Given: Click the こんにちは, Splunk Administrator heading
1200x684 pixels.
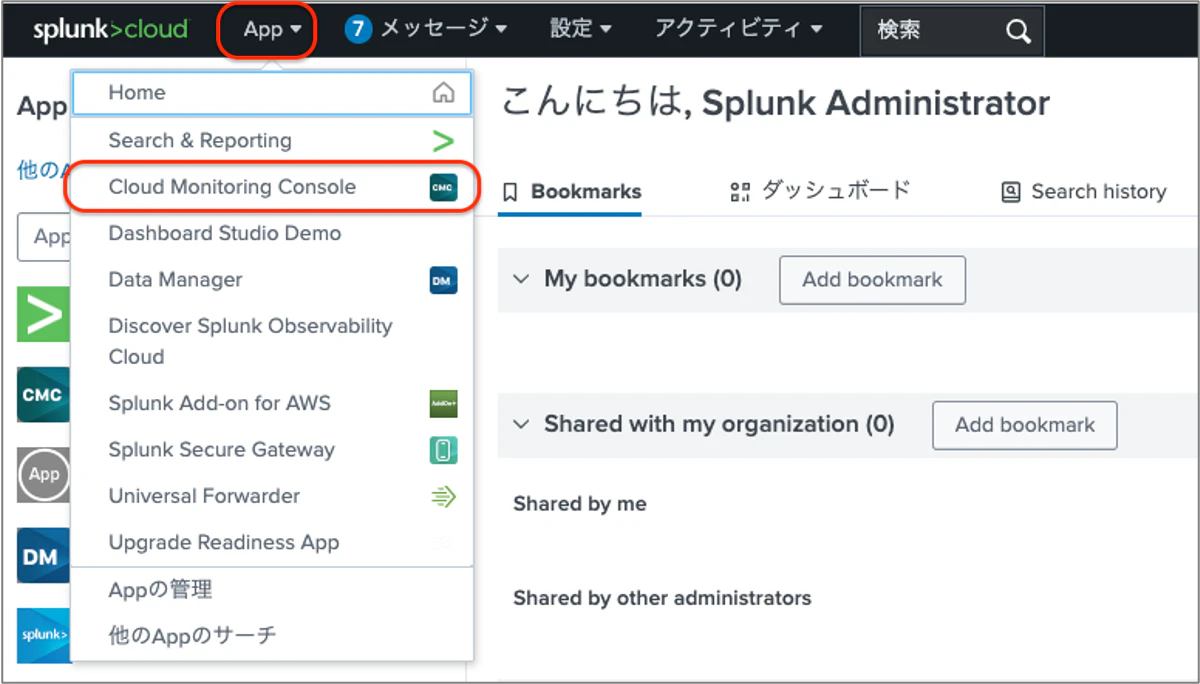Looking at the screenshot, I should (775, 103).
